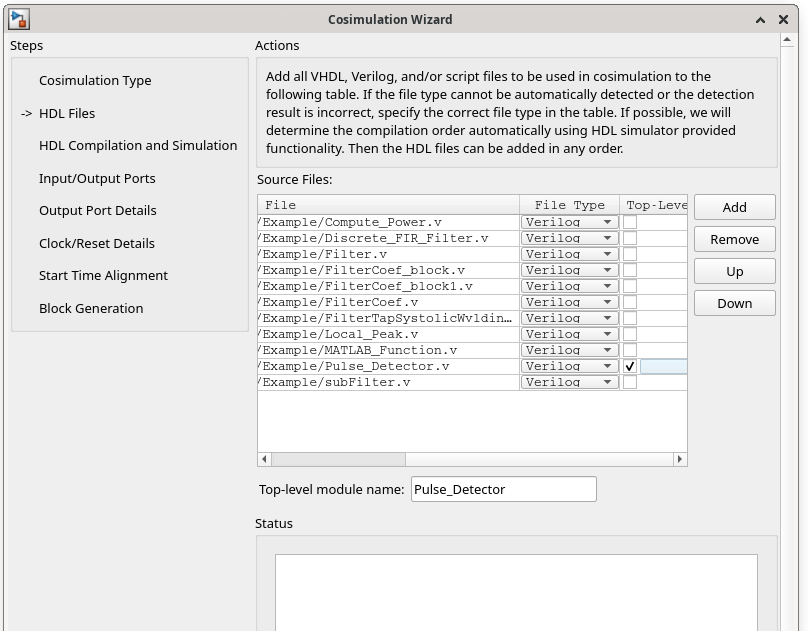
Task: Click the Cosimulation Wizard app icon in title bar
Action: [19, 19]
